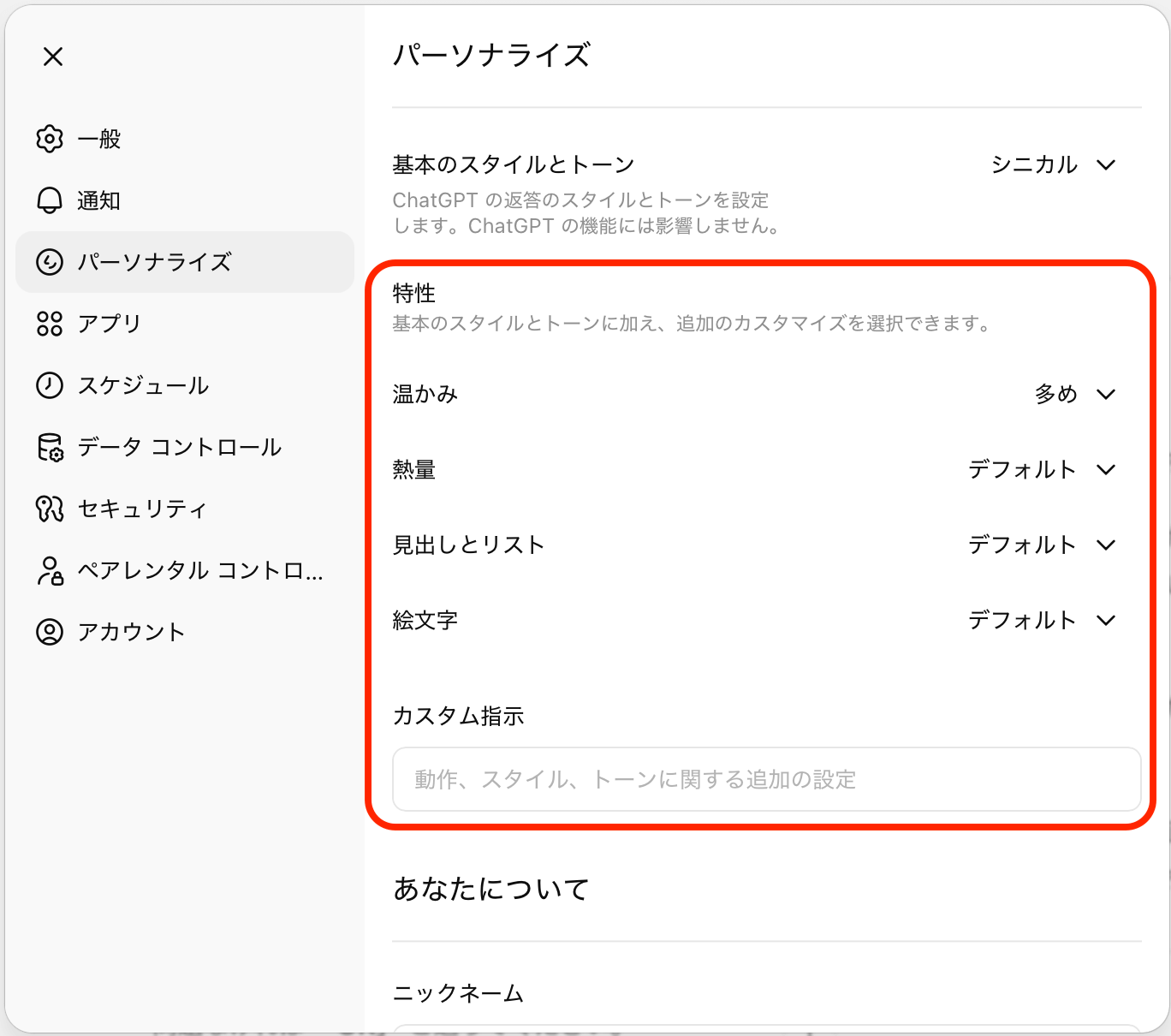1171x1036 pixels.
Task: Open the 熱量 dropdown
Action: pos(1041,469)
